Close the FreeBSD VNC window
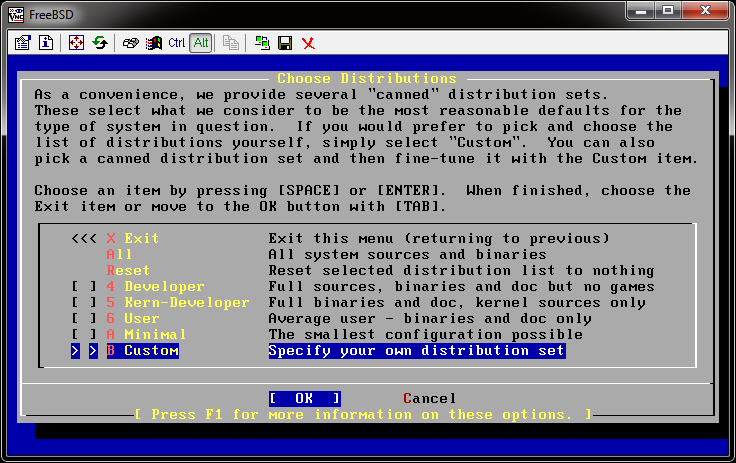Image resolution: width=736 pixels, height=463 pixels. pos(705,11)
